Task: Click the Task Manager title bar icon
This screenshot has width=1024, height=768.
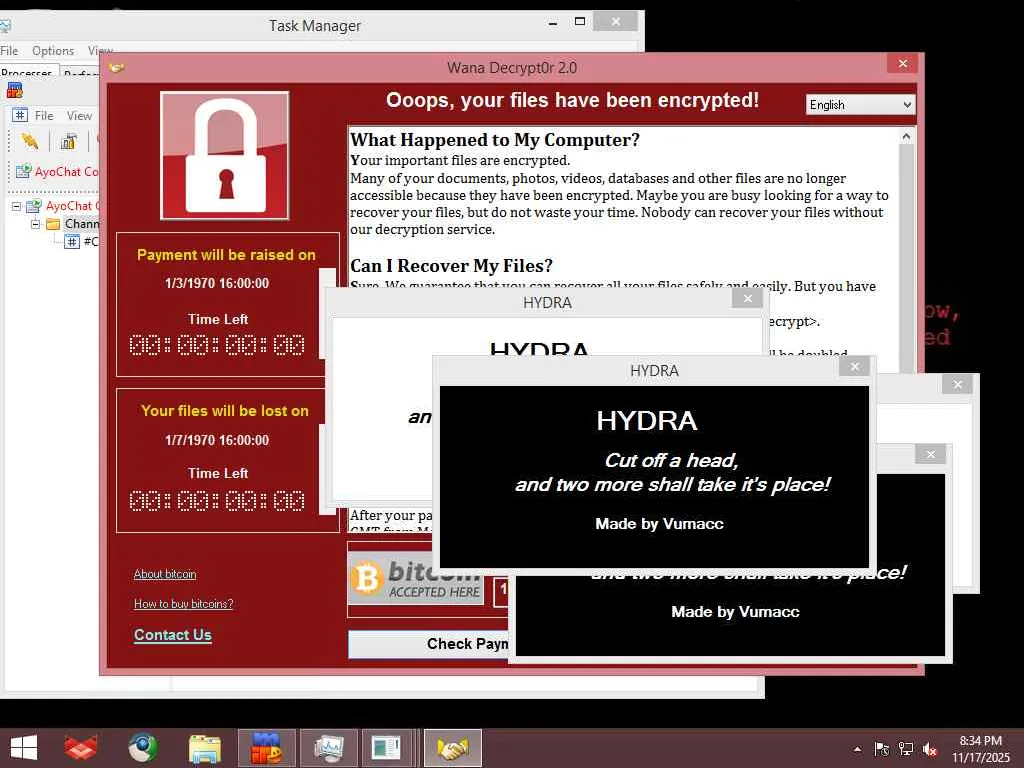Action: [x=5, y=26]
